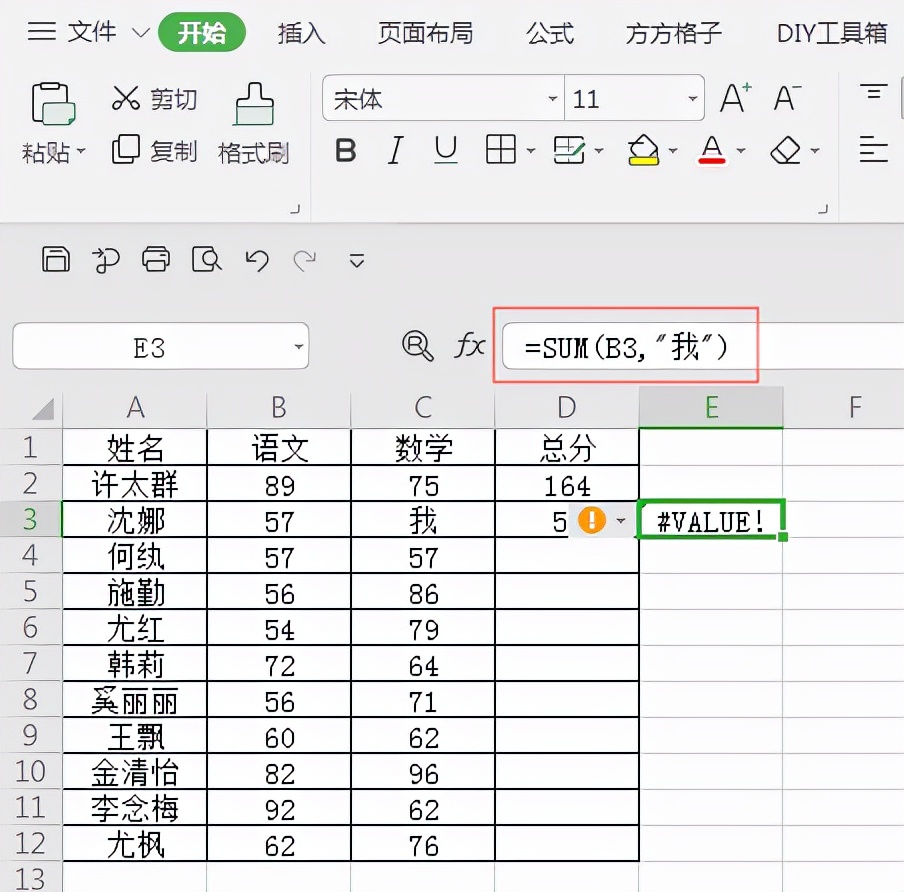Click cell C10 showing 96
904x892 pixels.
click(x=423, y=772)
